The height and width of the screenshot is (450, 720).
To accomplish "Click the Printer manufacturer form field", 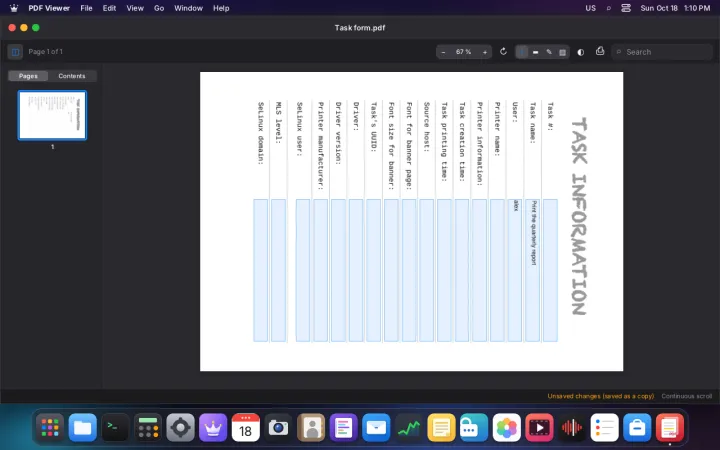I will click(321, 270).
